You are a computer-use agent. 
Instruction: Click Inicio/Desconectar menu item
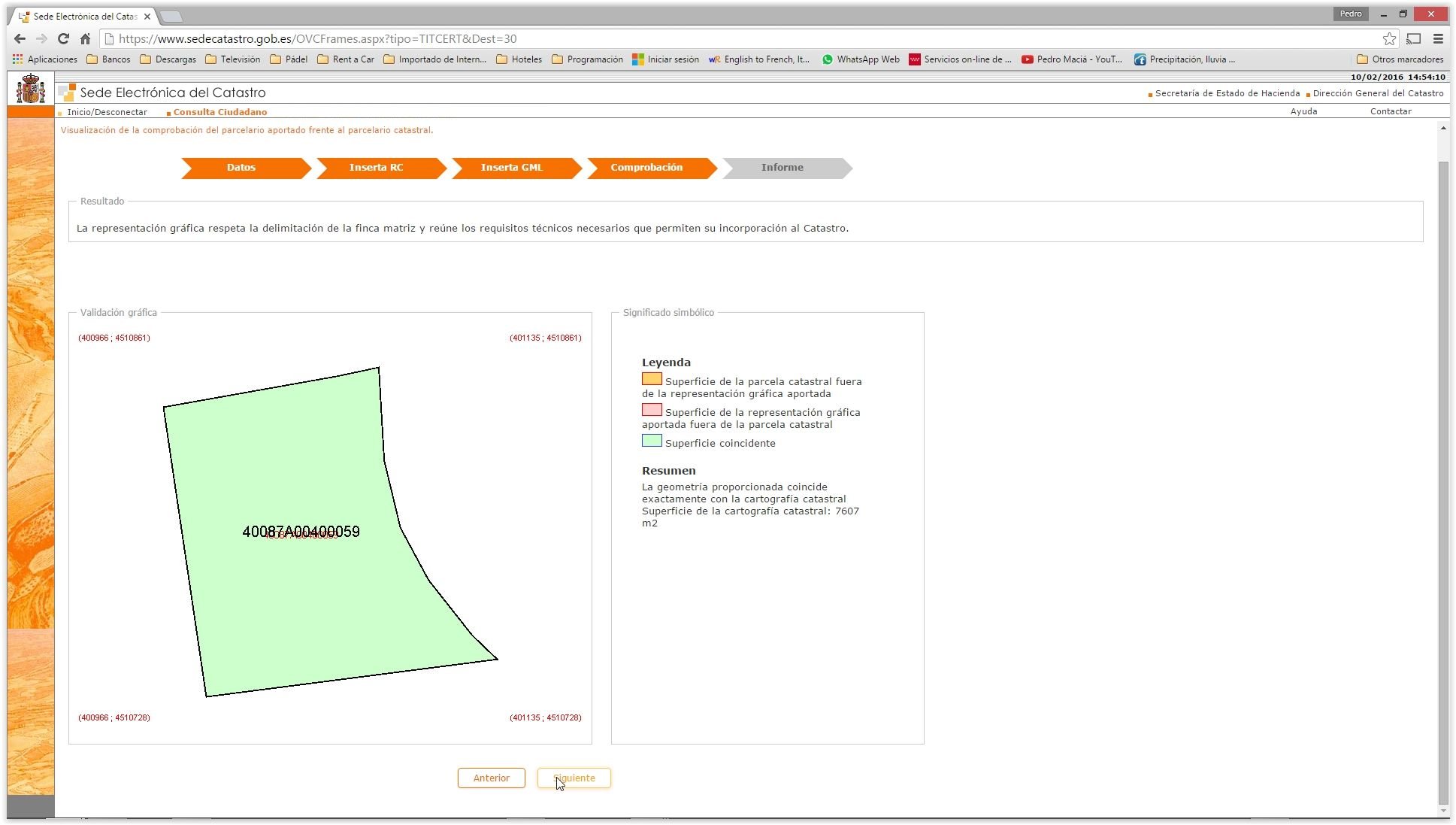[107, 112]
